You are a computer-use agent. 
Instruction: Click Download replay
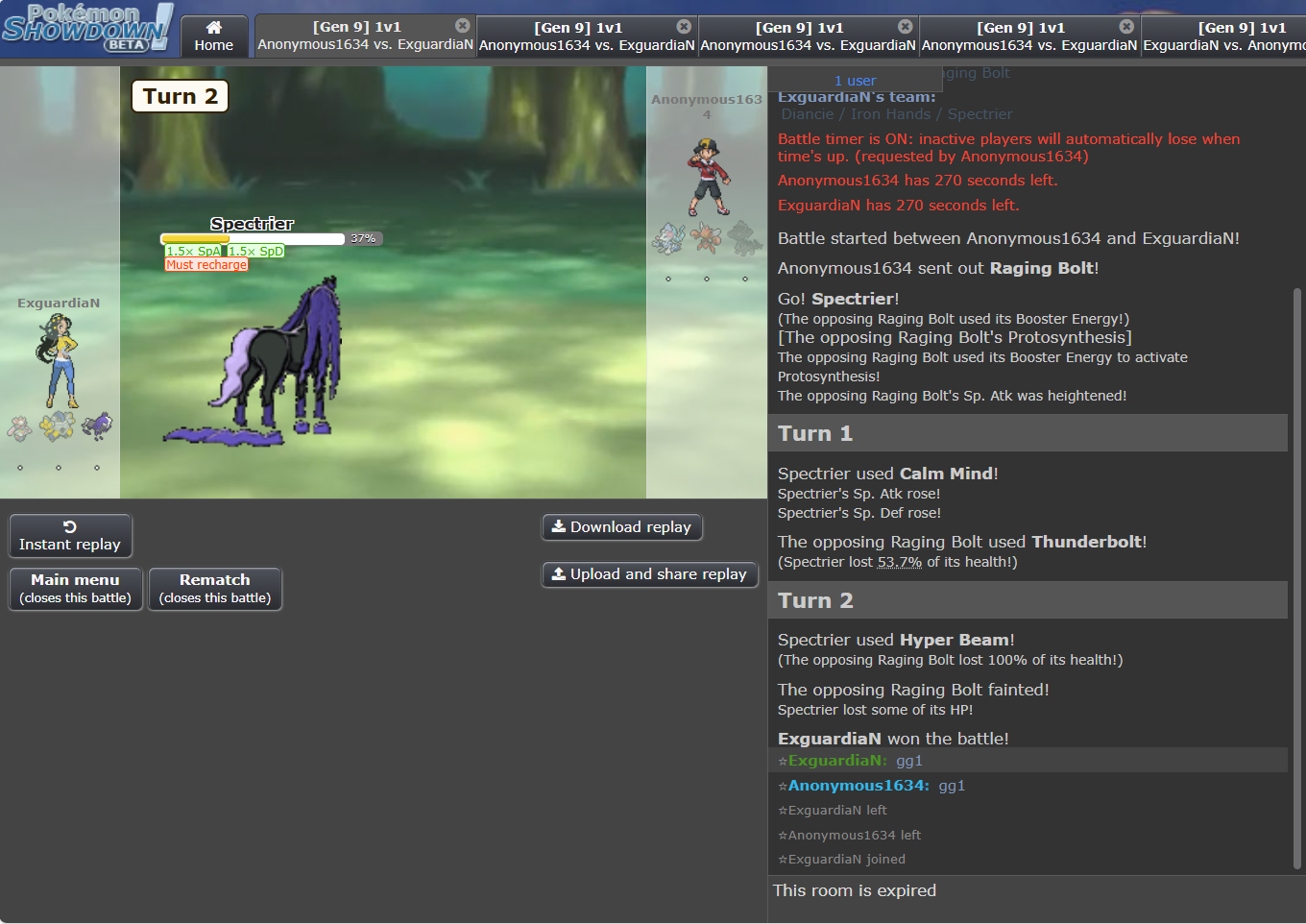pyautogui.click(x=622, y=527)
